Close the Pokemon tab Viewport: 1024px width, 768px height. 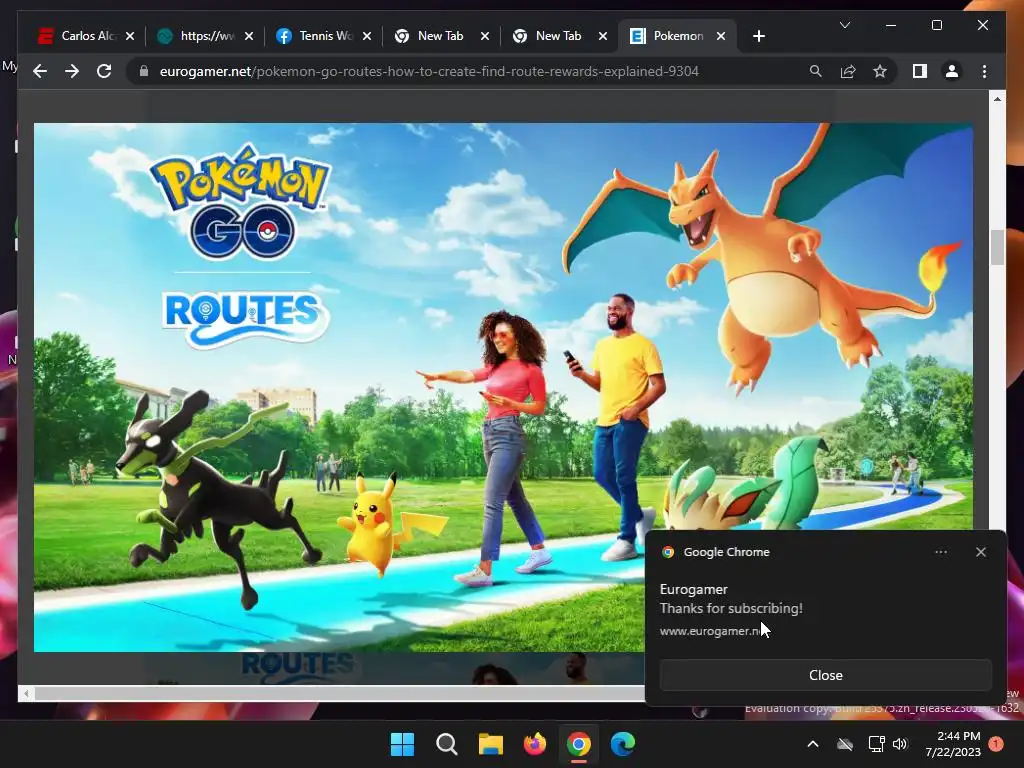[721, 36]
